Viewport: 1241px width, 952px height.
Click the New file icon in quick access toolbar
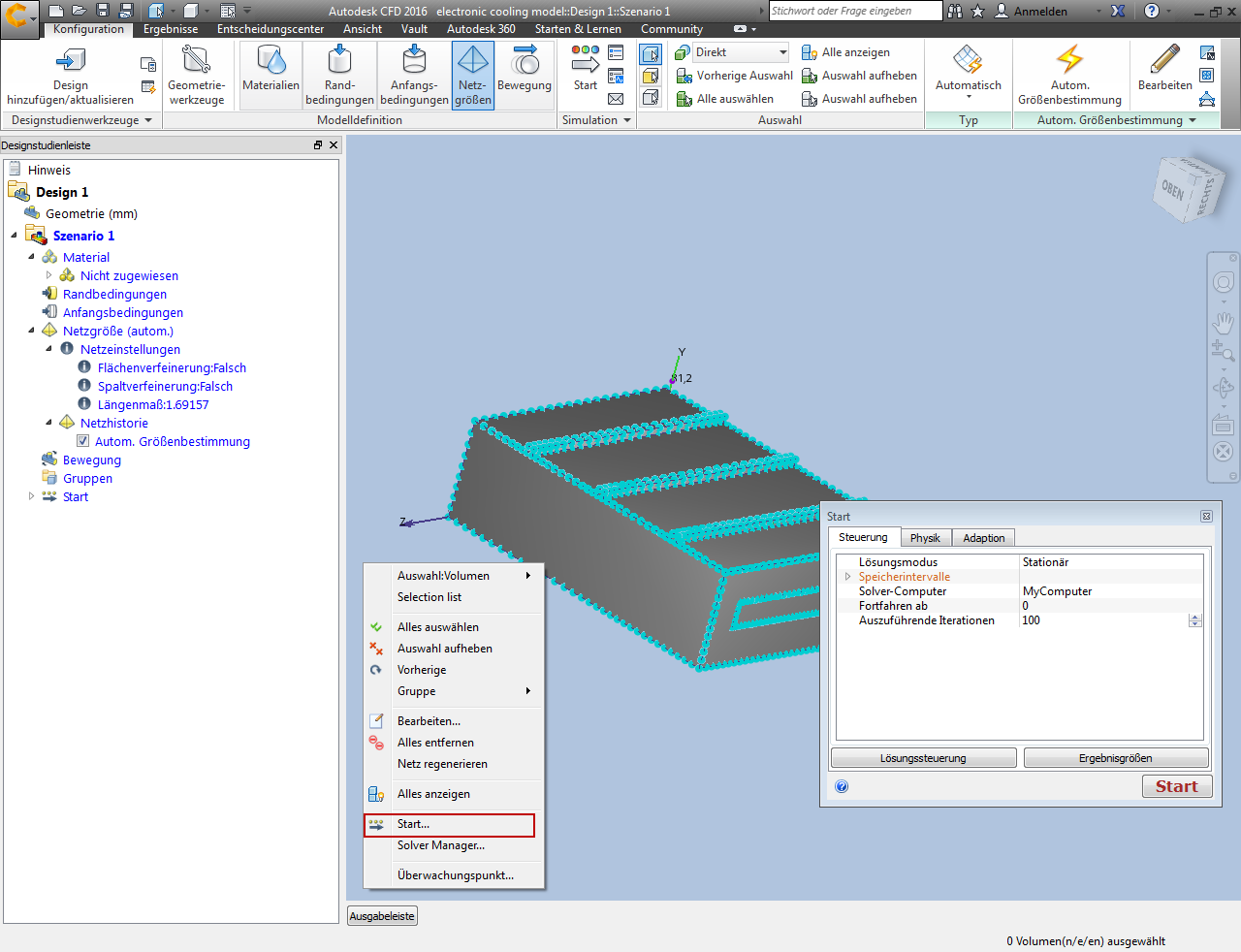pyautogui.click(x=55, y=11)
